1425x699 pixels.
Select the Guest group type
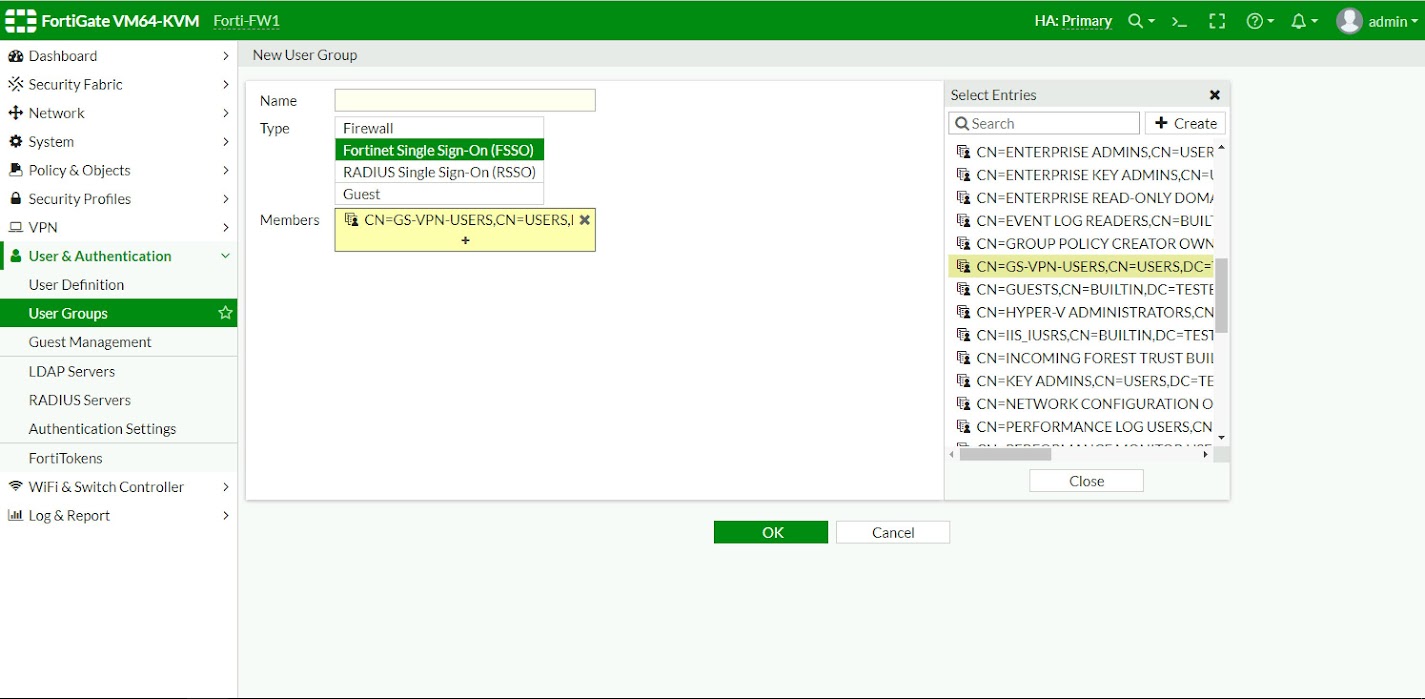coord(439,194)
